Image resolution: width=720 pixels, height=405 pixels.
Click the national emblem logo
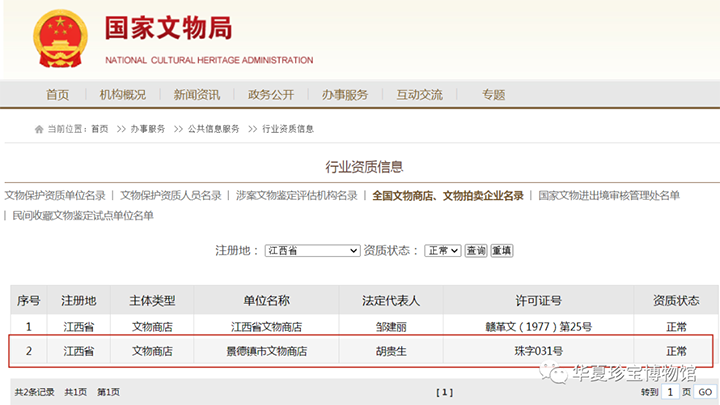[60, 39]
